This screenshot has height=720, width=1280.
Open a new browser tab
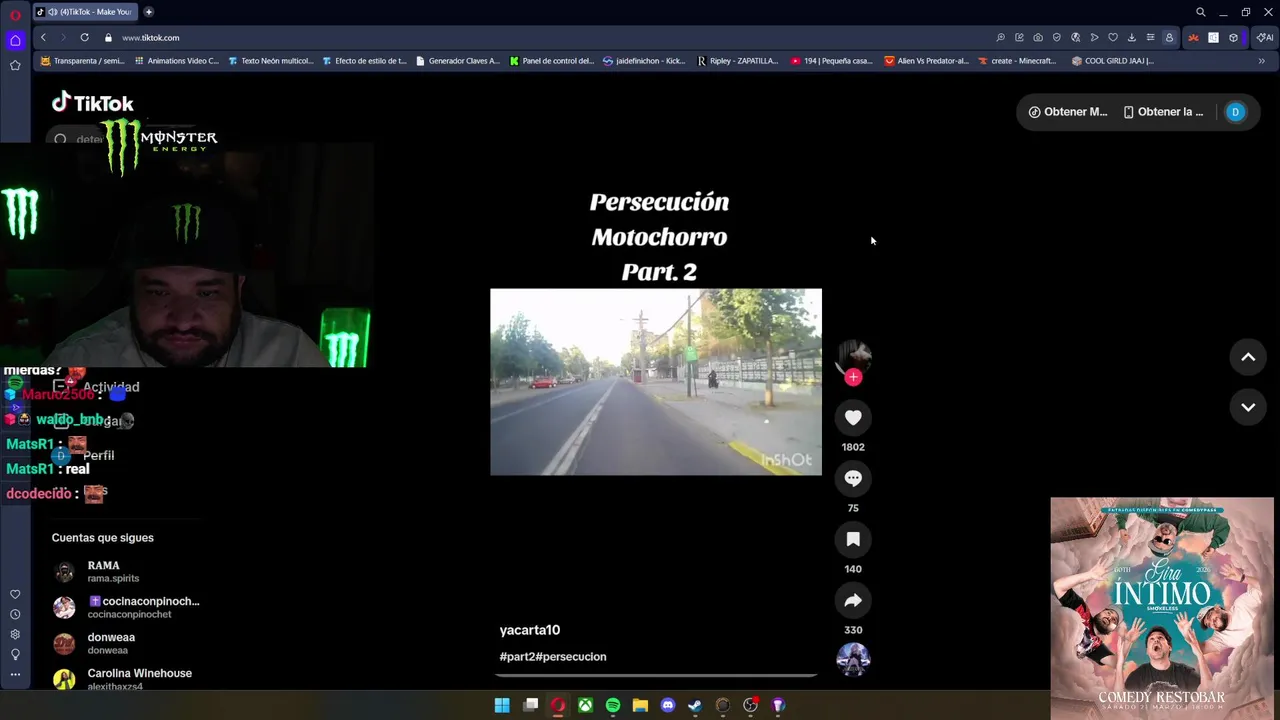(x=148, y=12)
